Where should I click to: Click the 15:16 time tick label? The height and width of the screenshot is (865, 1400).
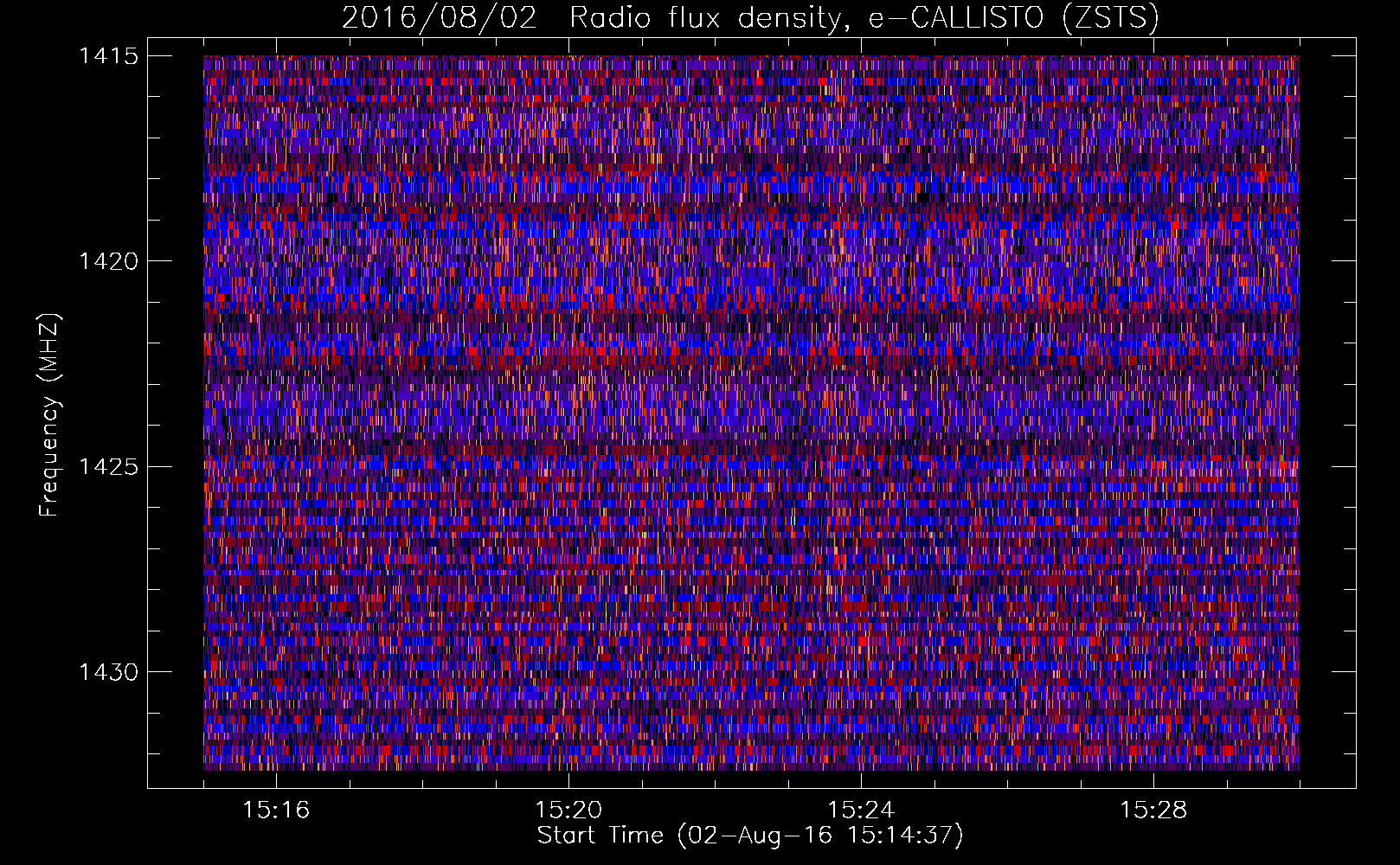click(276, 811)
